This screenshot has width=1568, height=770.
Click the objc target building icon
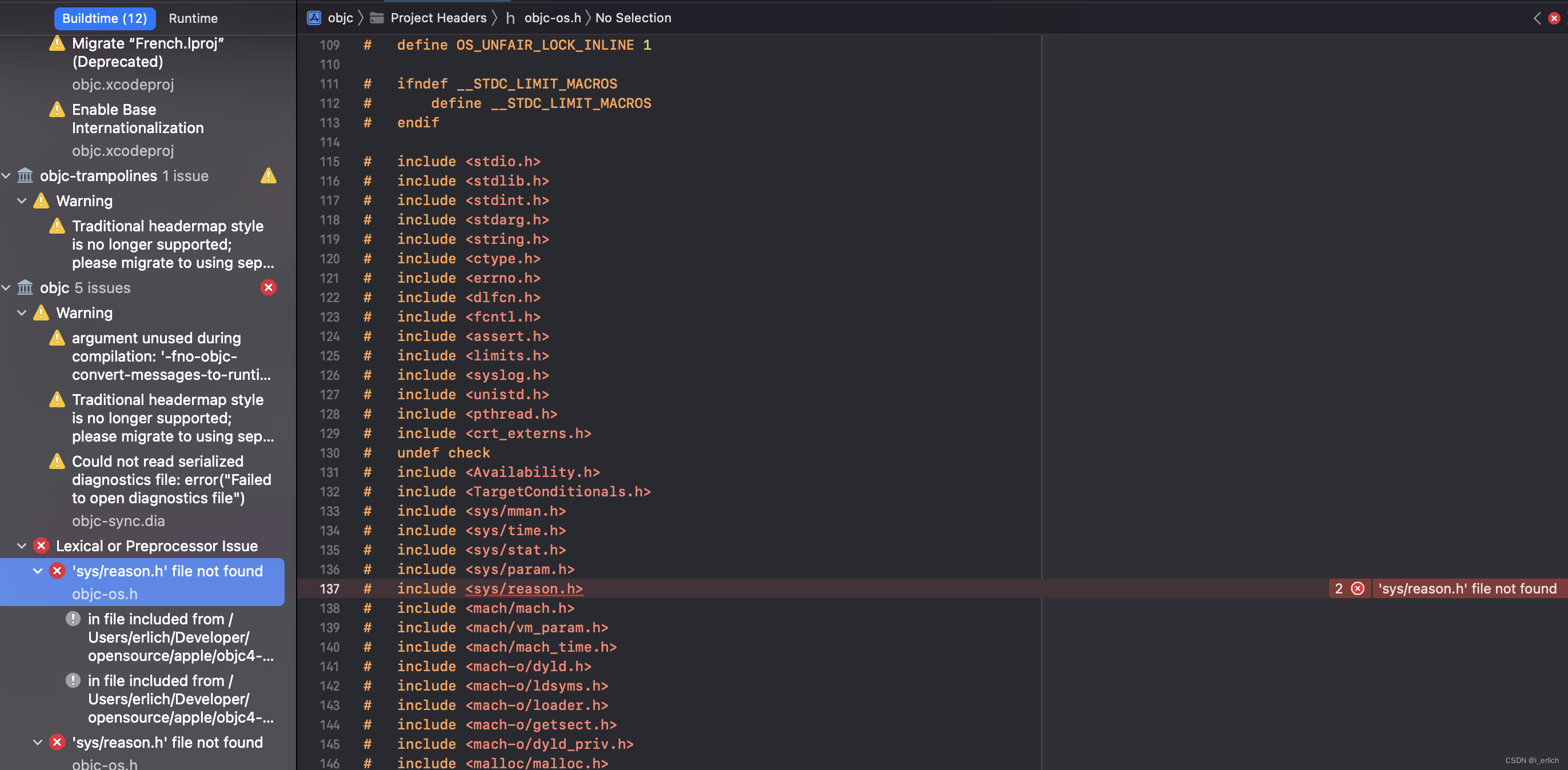point(25,288)
